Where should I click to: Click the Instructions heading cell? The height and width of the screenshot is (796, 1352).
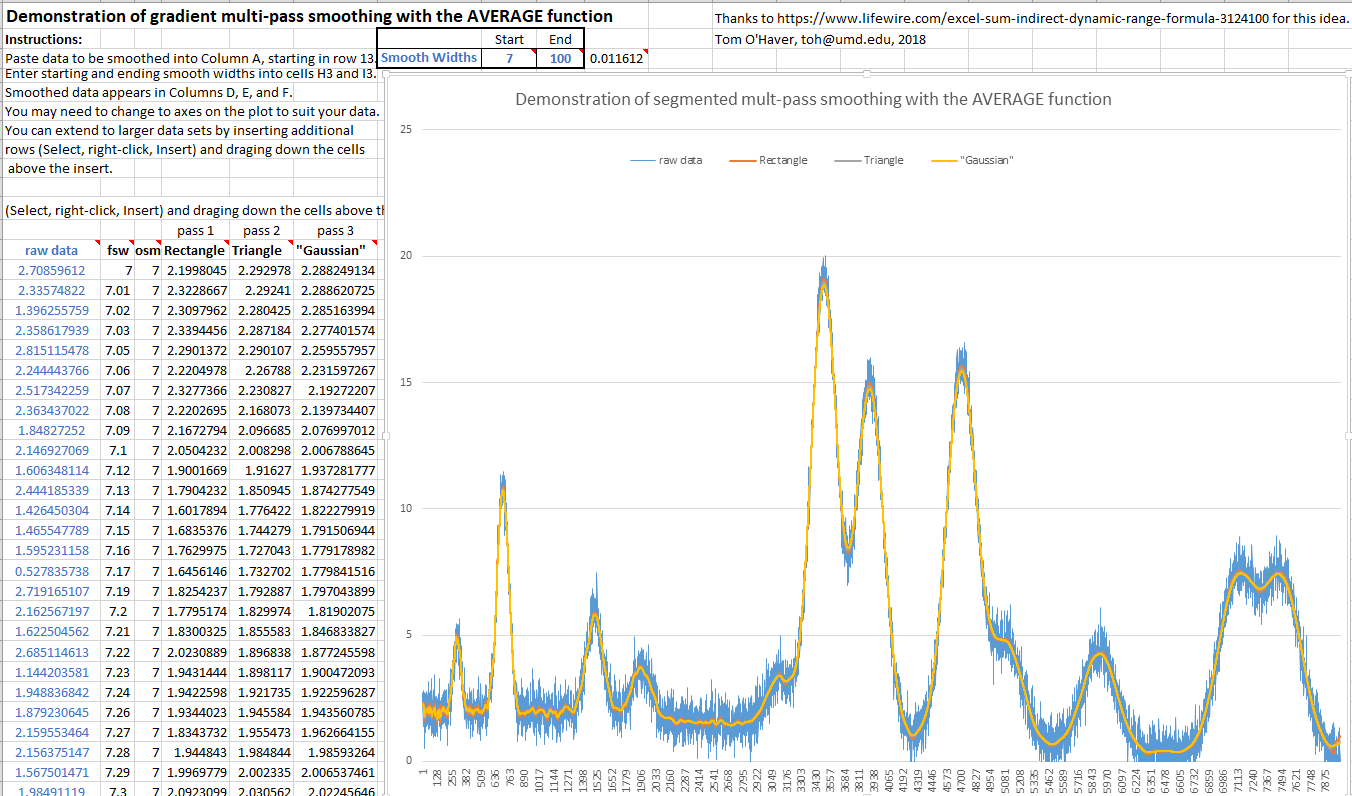44,39
